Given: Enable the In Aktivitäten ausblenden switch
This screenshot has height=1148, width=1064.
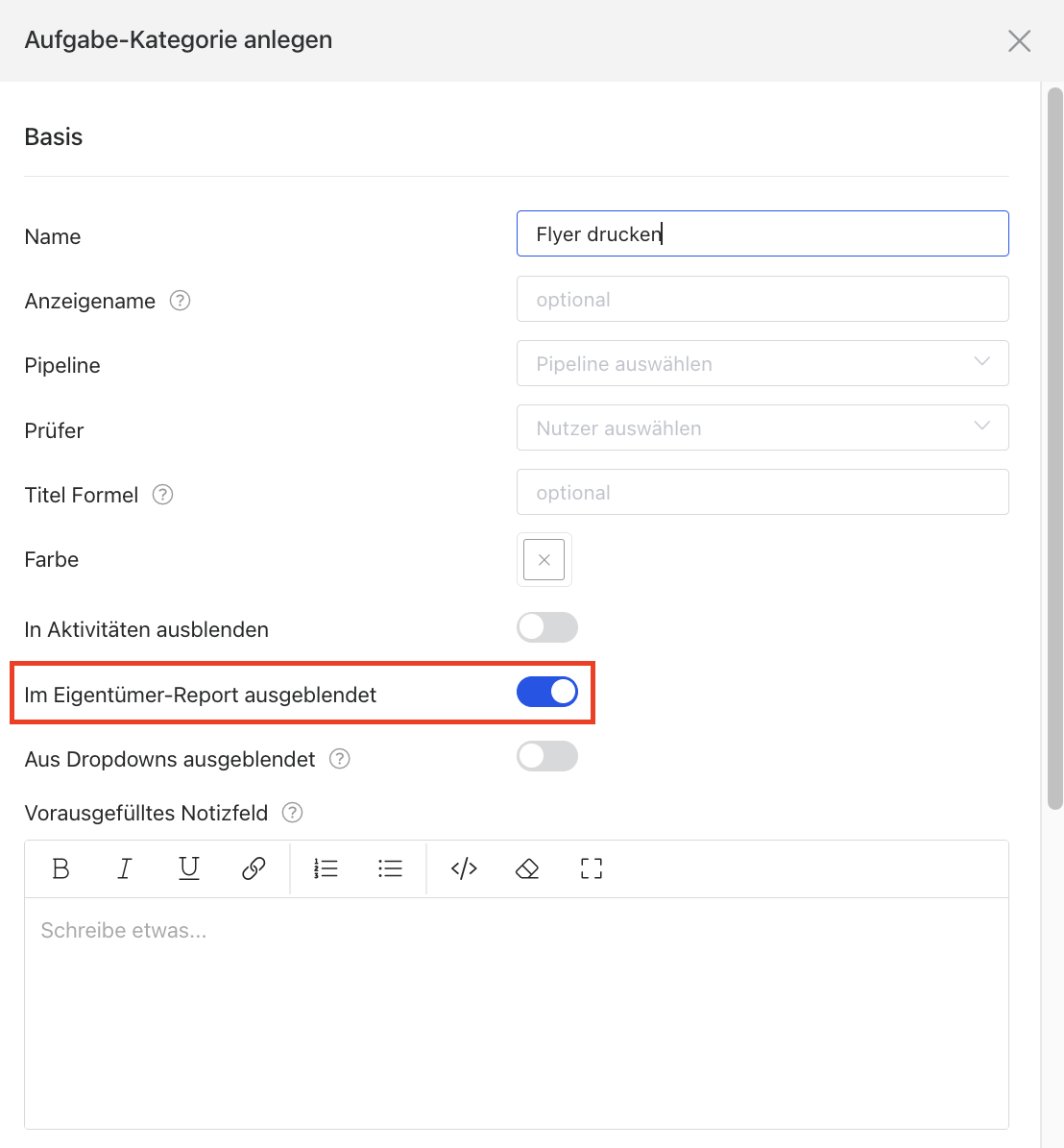Looking at the screenshot, I should point(547,627).
